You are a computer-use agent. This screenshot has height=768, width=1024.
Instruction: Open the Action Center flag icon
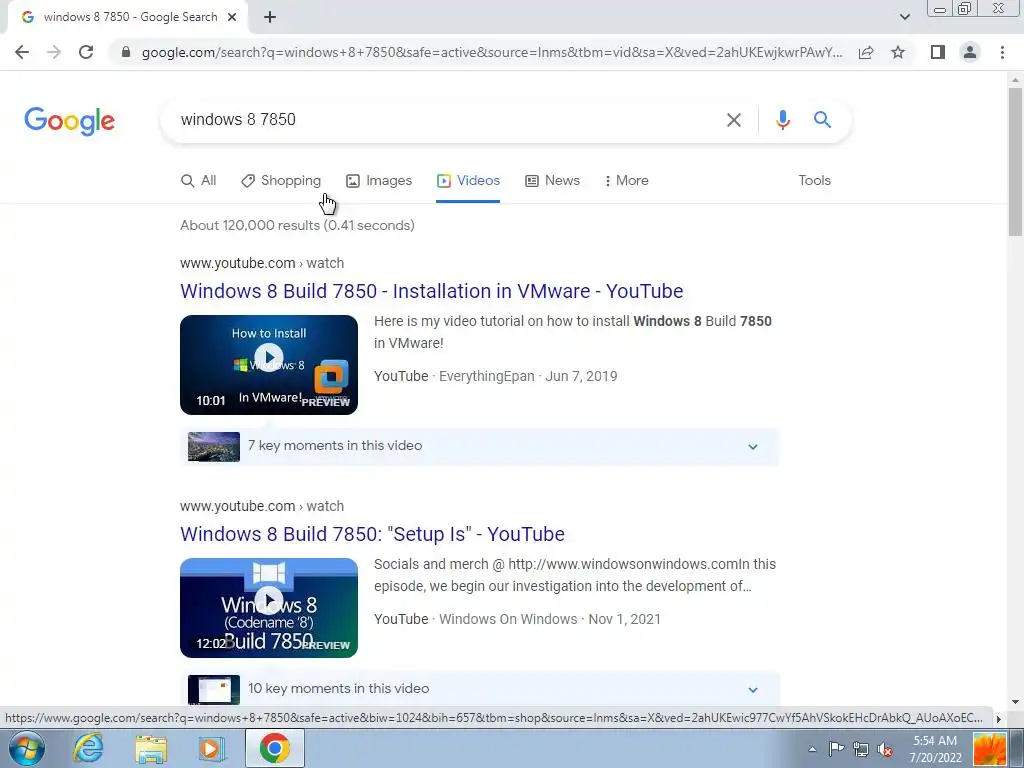pos(836,749)
